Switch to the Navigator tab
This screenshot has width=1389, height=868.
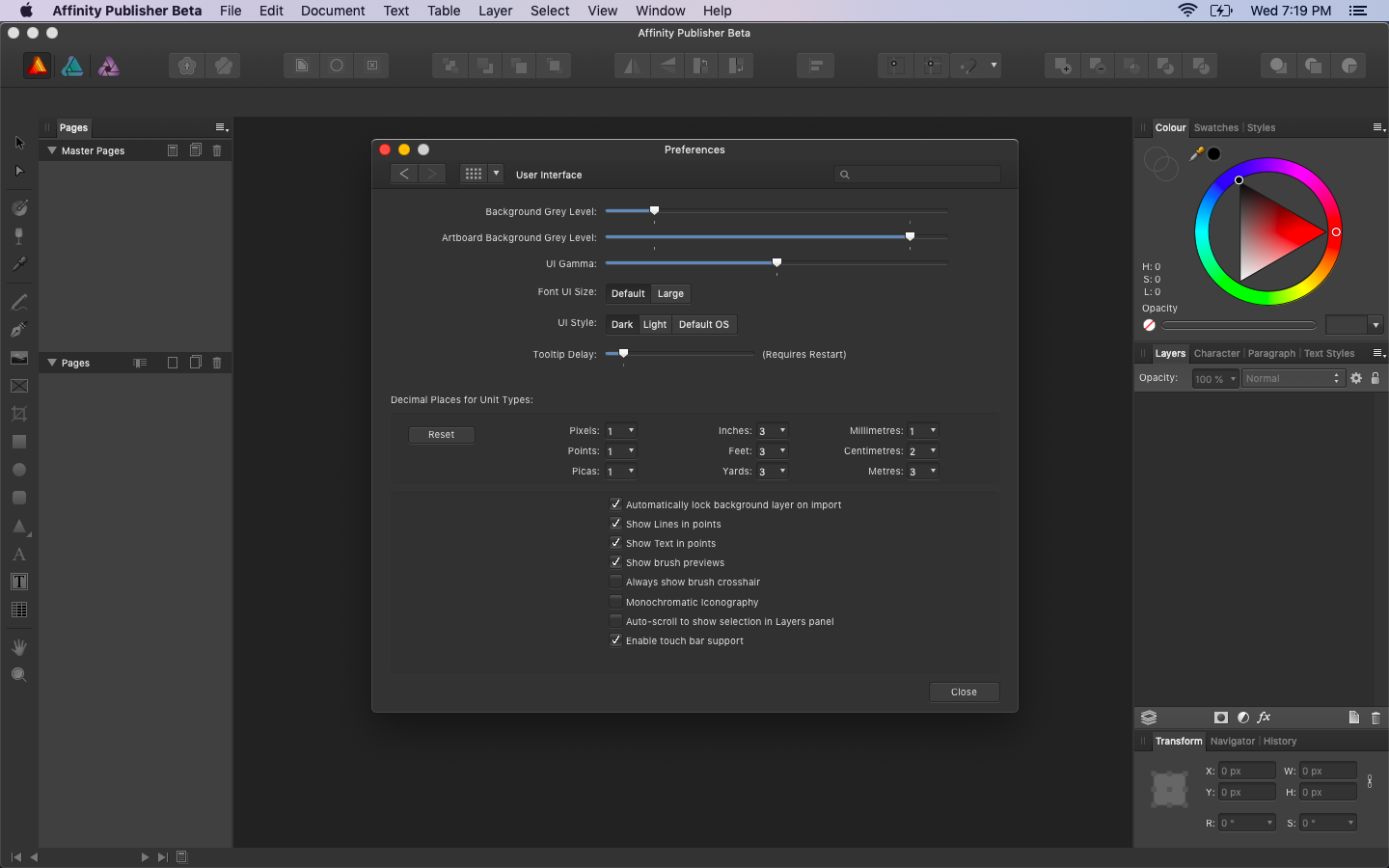click(x=1233, y=741)
